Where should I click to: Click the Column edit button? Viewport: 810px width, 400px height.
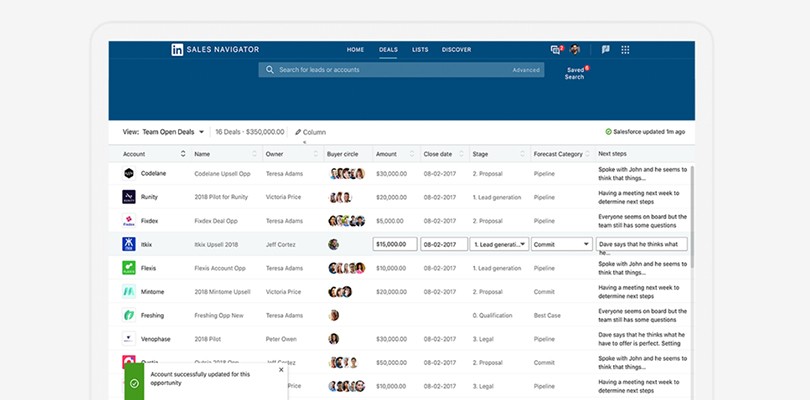click(310, 132)
